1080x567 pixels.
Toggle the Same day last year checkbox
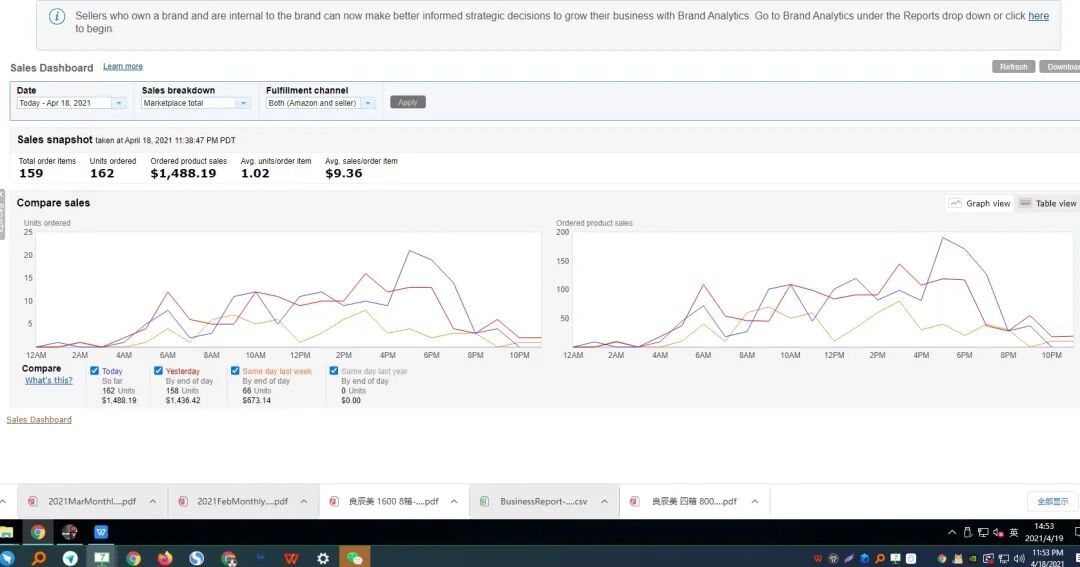[x=334, y=371]
